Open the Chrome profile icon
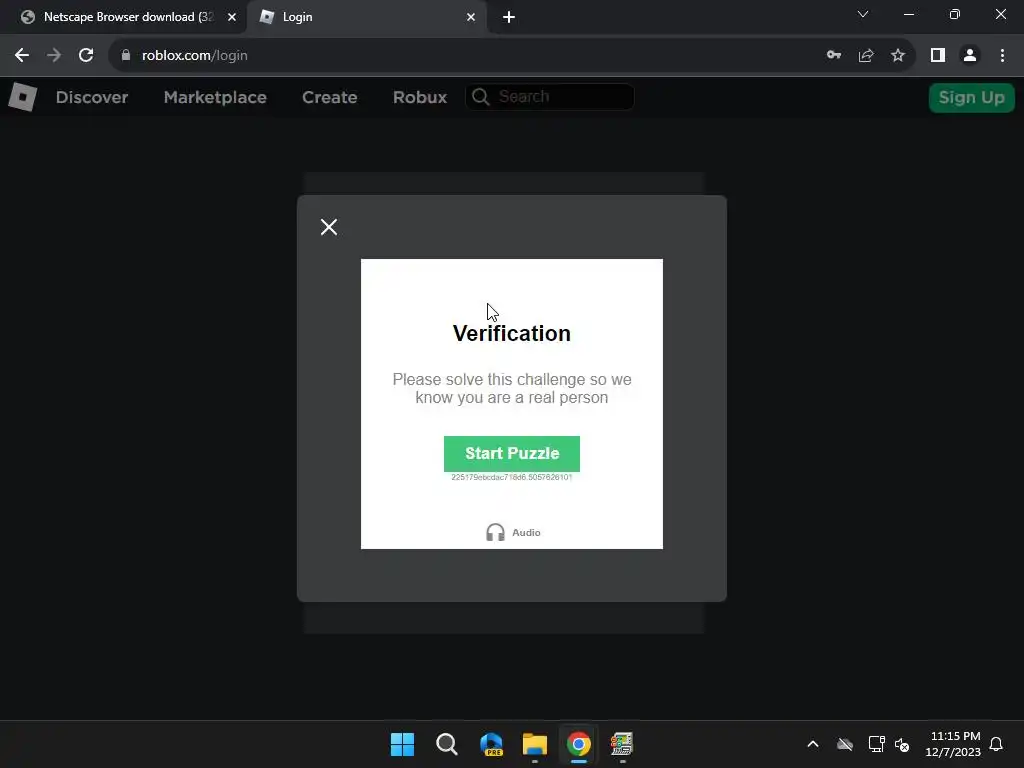 click(970, 56)
